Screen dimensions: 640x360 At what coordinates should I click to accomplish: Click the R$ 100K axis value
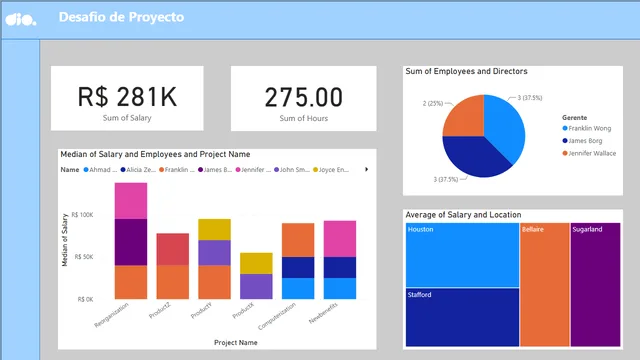point(82,215)
